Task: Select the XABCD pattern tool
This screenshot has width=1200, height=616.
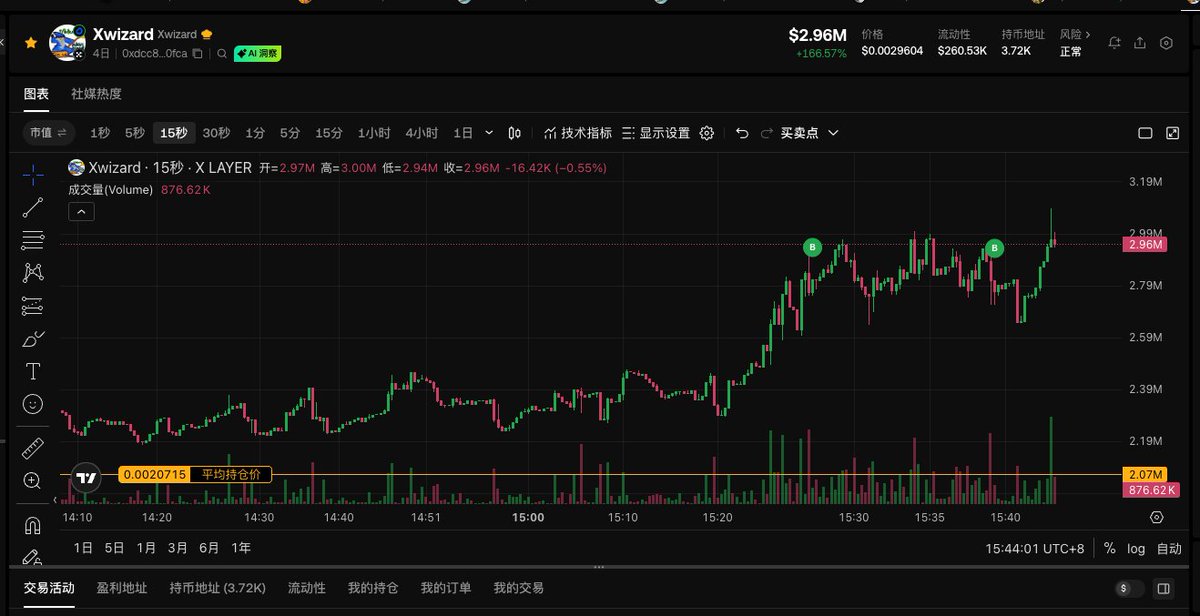Action: pos(33,273)
